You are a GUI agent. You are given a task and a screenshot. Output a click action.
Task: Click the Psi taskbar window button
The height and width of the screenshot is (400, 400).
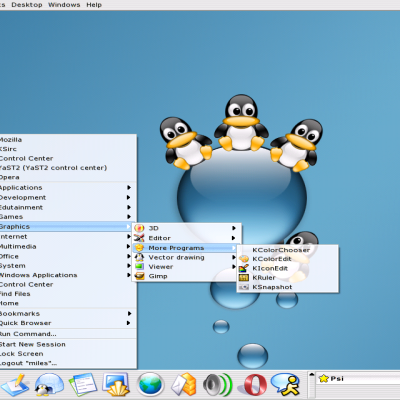click(358, 379)
